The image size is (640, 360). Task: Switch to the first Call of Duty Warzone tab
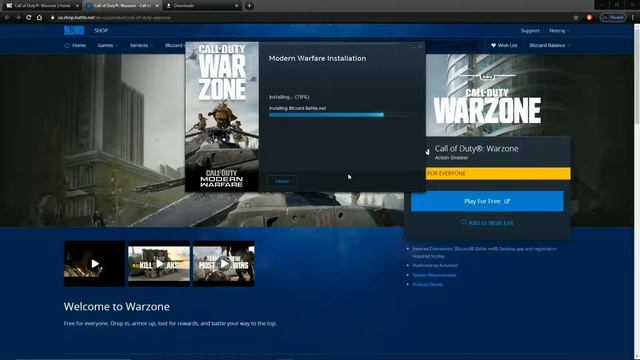(41, 6)
